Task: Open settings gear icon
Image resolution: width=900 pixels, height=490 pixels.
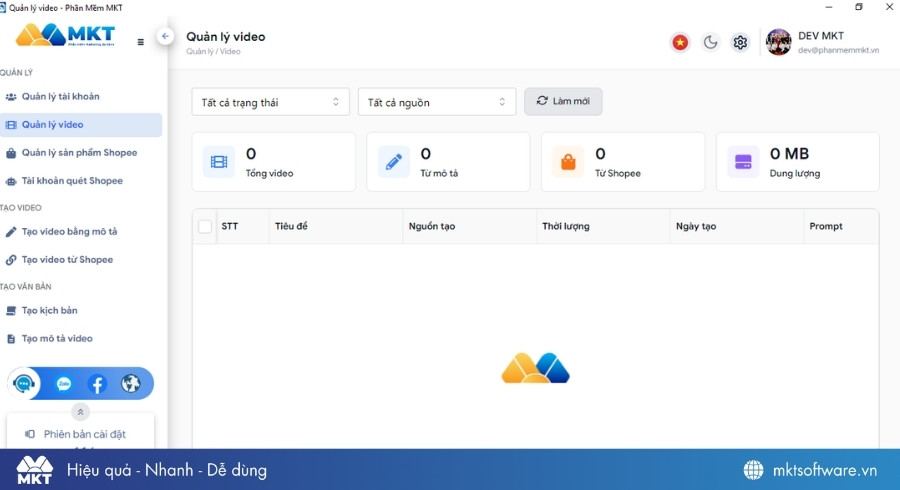Action: (740, 42)
